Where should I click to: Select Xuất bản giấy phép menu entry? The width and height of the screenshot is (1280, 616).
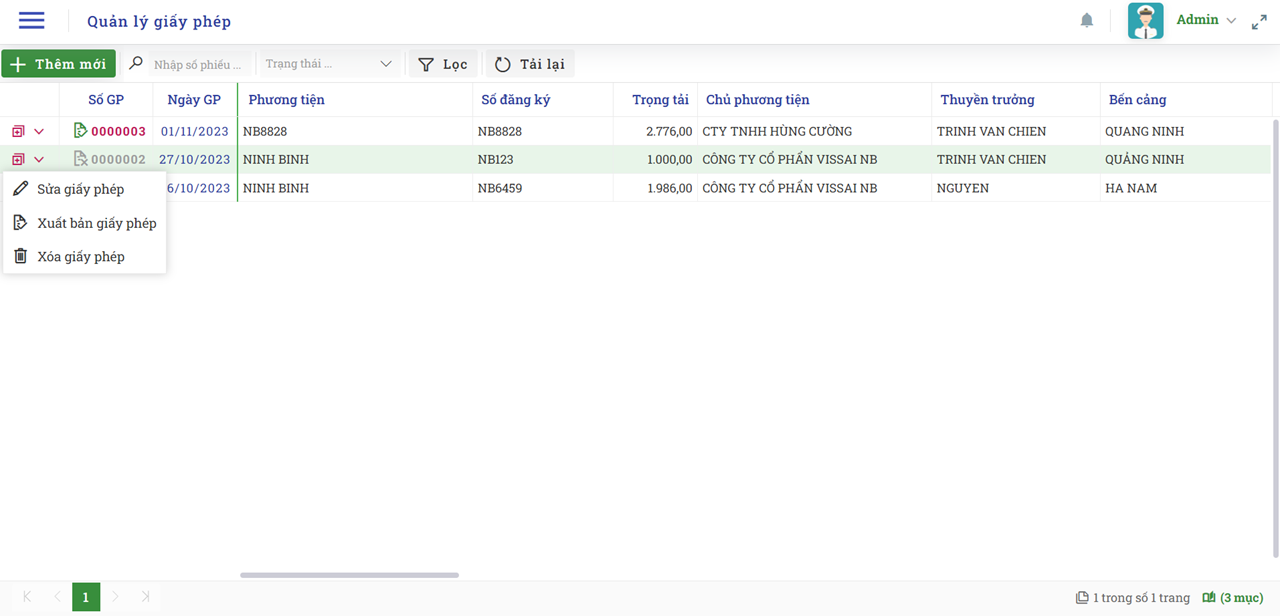[x=96, y=223]
